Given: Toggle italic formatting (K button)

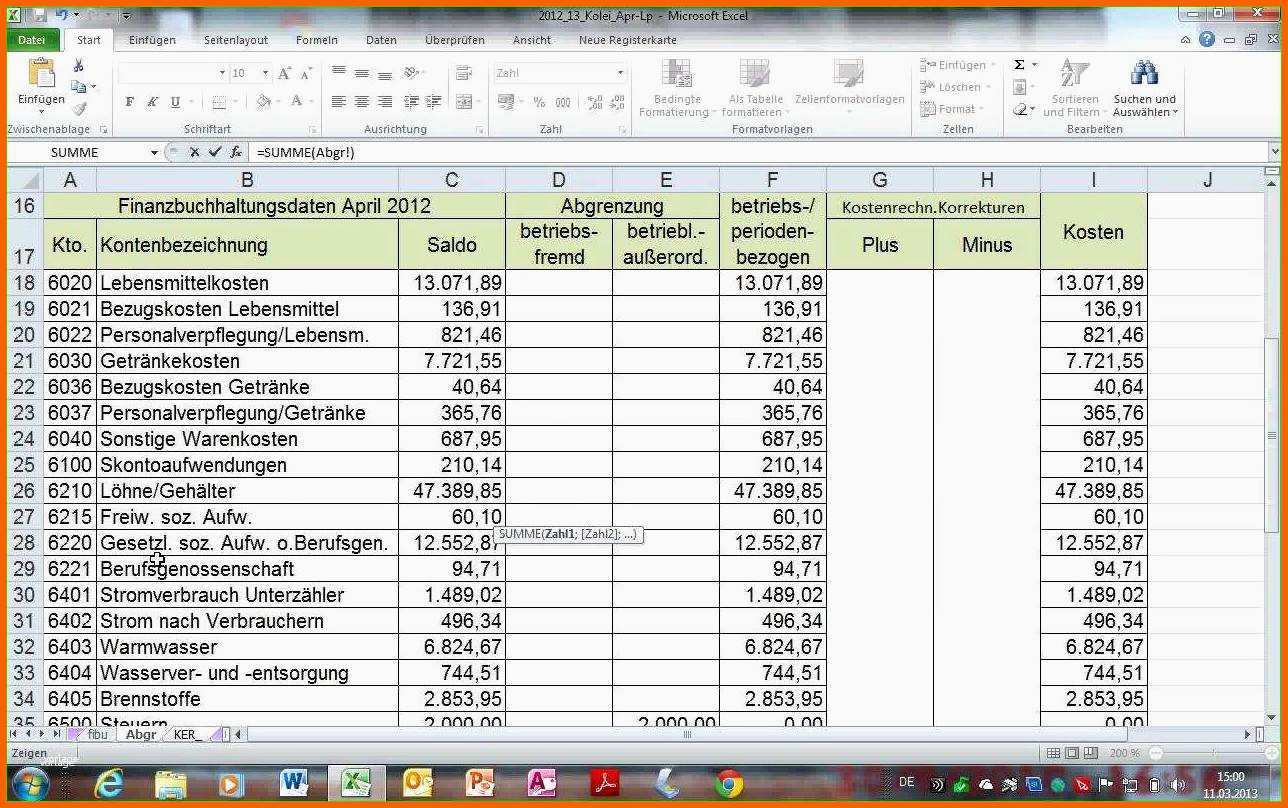Looking at the screenshot, I should pyautogui.click(x=152, y=102).
